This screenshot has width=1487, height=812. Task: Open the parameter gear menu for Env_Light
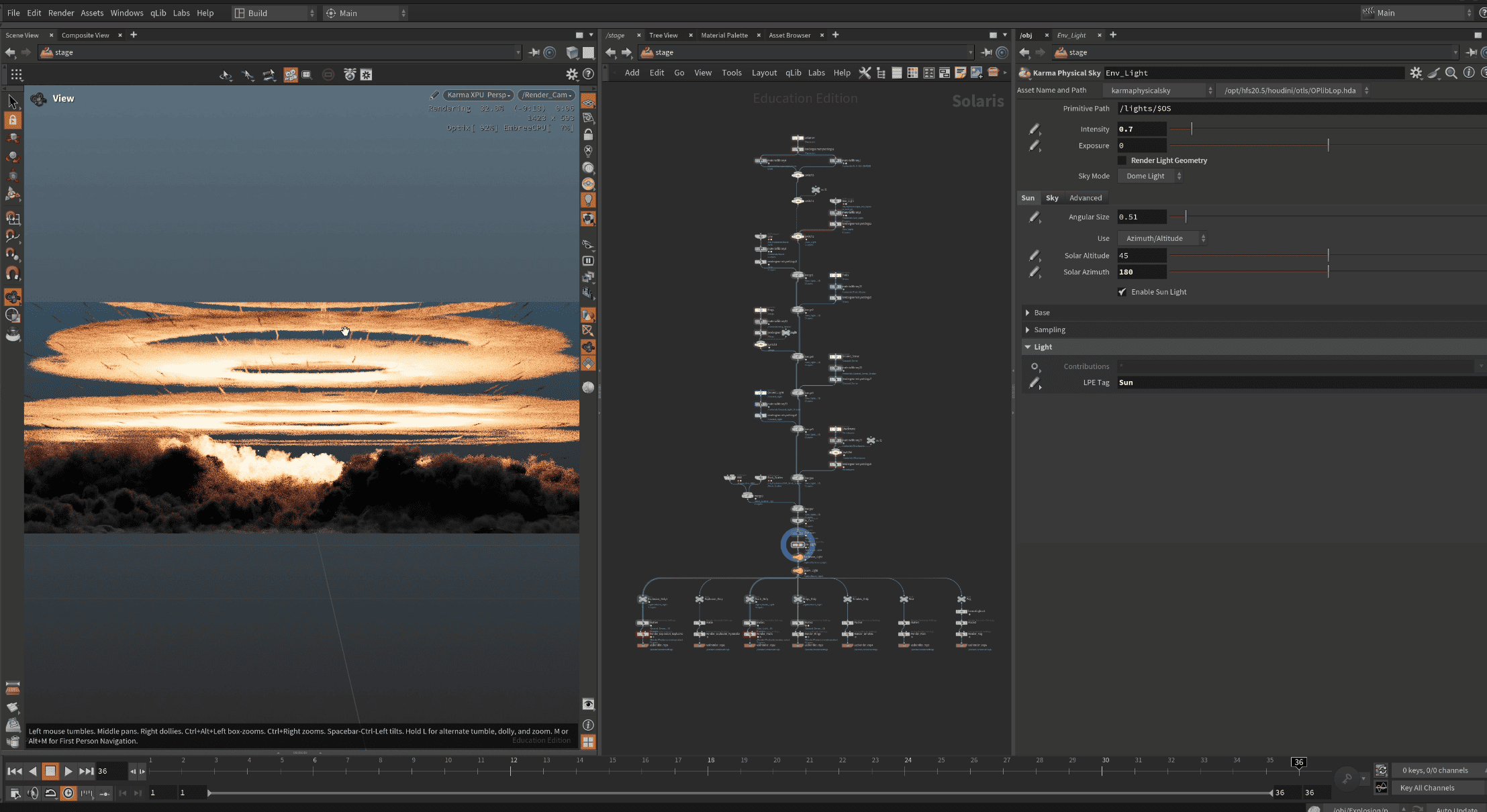(x=1416, y=73)
